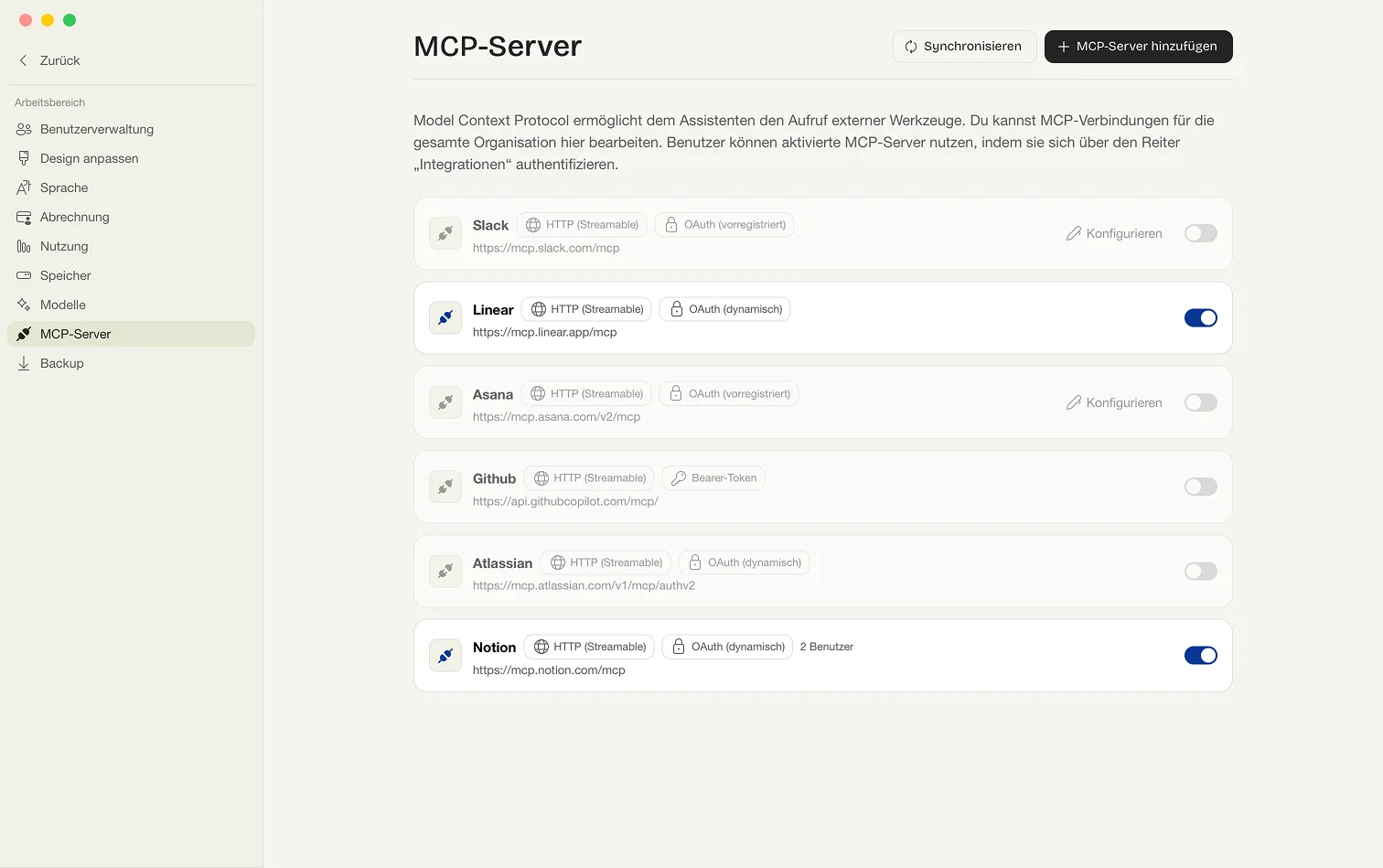
Task: Click the OAuth (dynamisch) badge on Atlassian
Action: coord(744,563)
